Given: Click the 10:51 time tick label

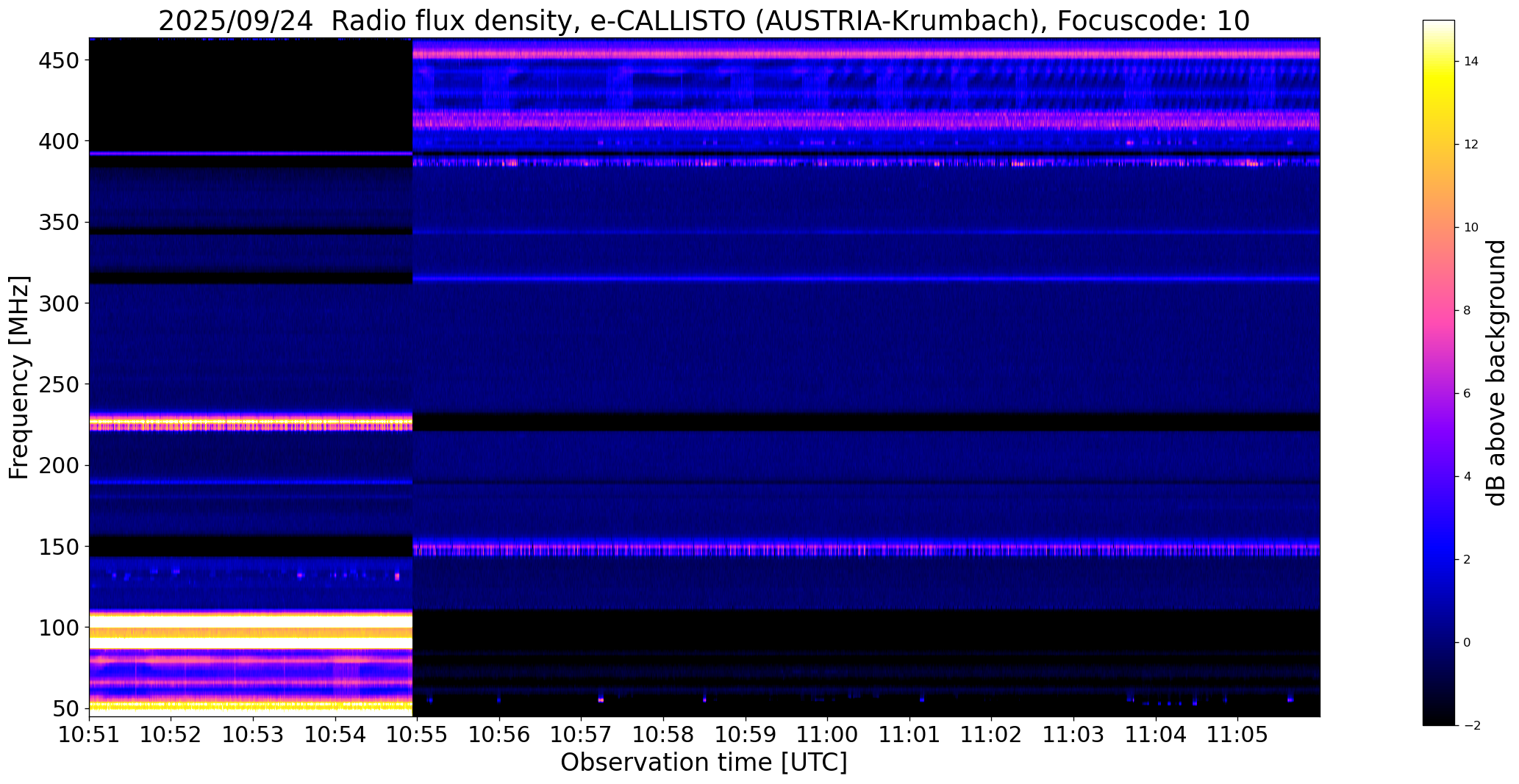Looking at the screenshot, I should click(x=90, y=735).
